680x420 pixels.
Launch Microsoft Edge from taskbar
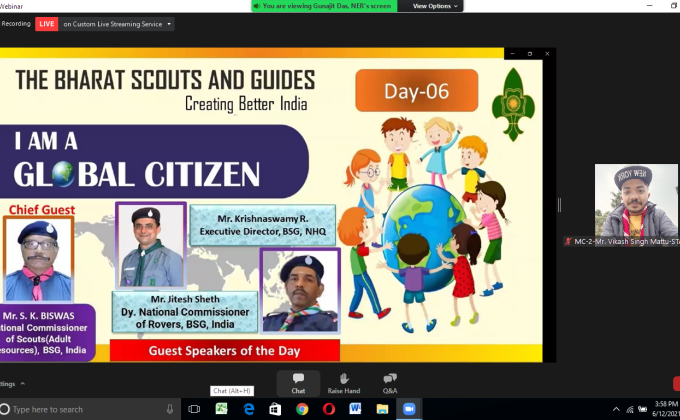coord(248,409)
